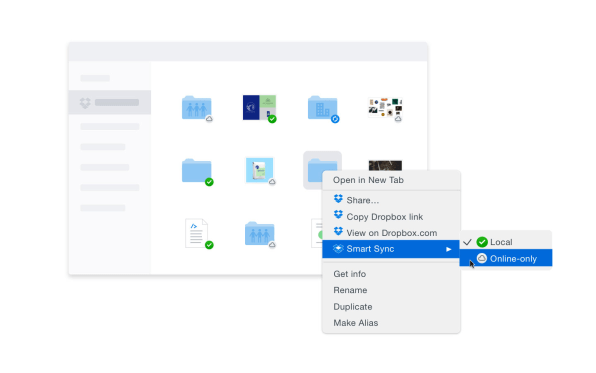Click the code document file icon

pos(197,233)
